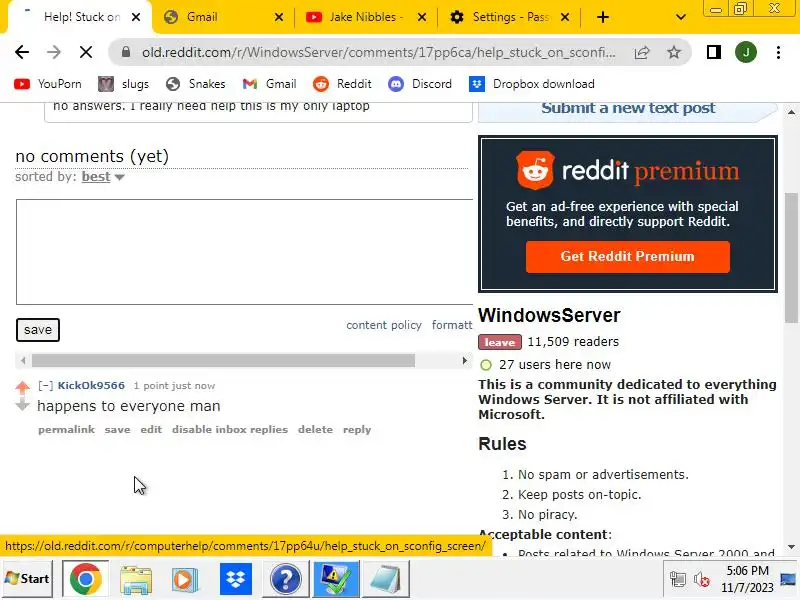The image size is (800, 600).
Task: Open the Dropbox download bookmark
Action: click(532, 84)
